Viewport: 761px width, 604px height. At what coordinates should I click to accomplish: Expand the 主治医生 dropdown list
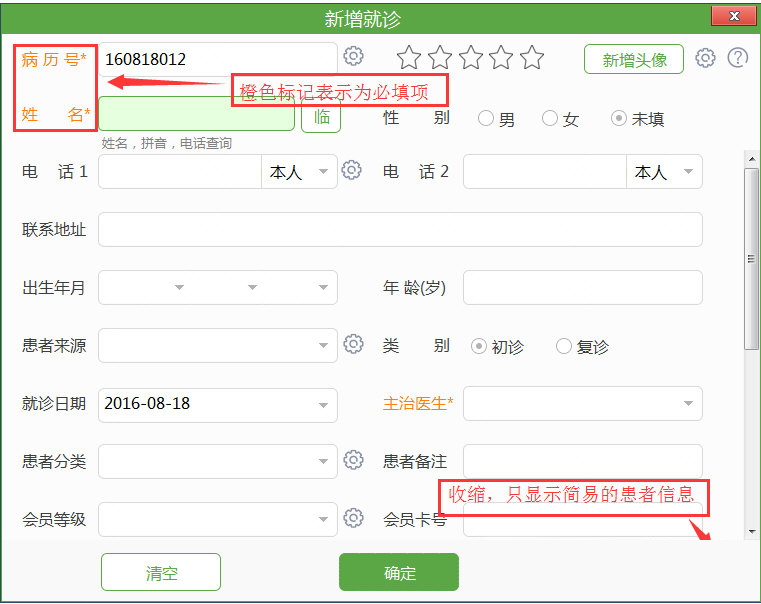[688, 404]
